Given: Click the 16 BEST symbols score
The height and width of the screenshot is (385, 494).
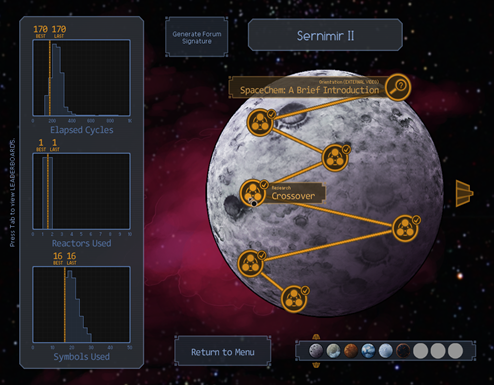Looking at the screenshot, I should (x=58, y=258).
